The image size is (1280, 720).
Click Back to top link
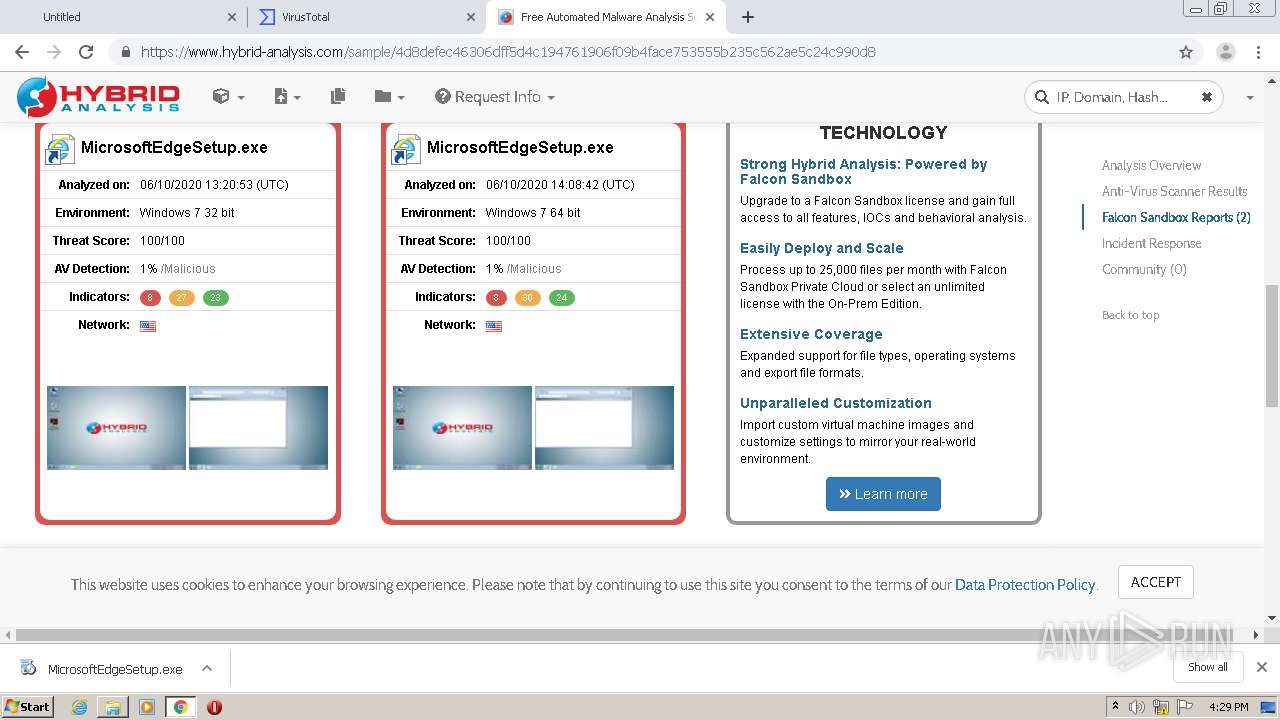pyautogui.click(x=1130, y=315)
